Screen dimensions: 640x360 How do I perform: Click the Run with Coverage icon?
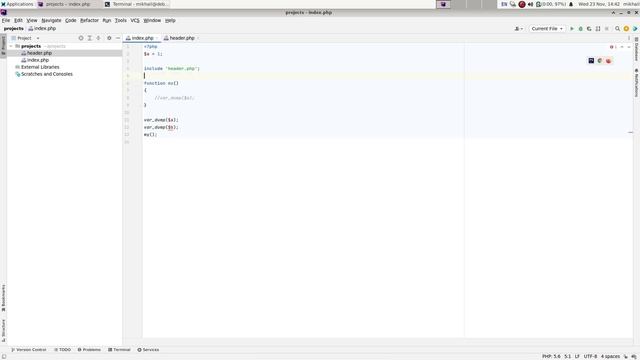(x=589, y=29)
